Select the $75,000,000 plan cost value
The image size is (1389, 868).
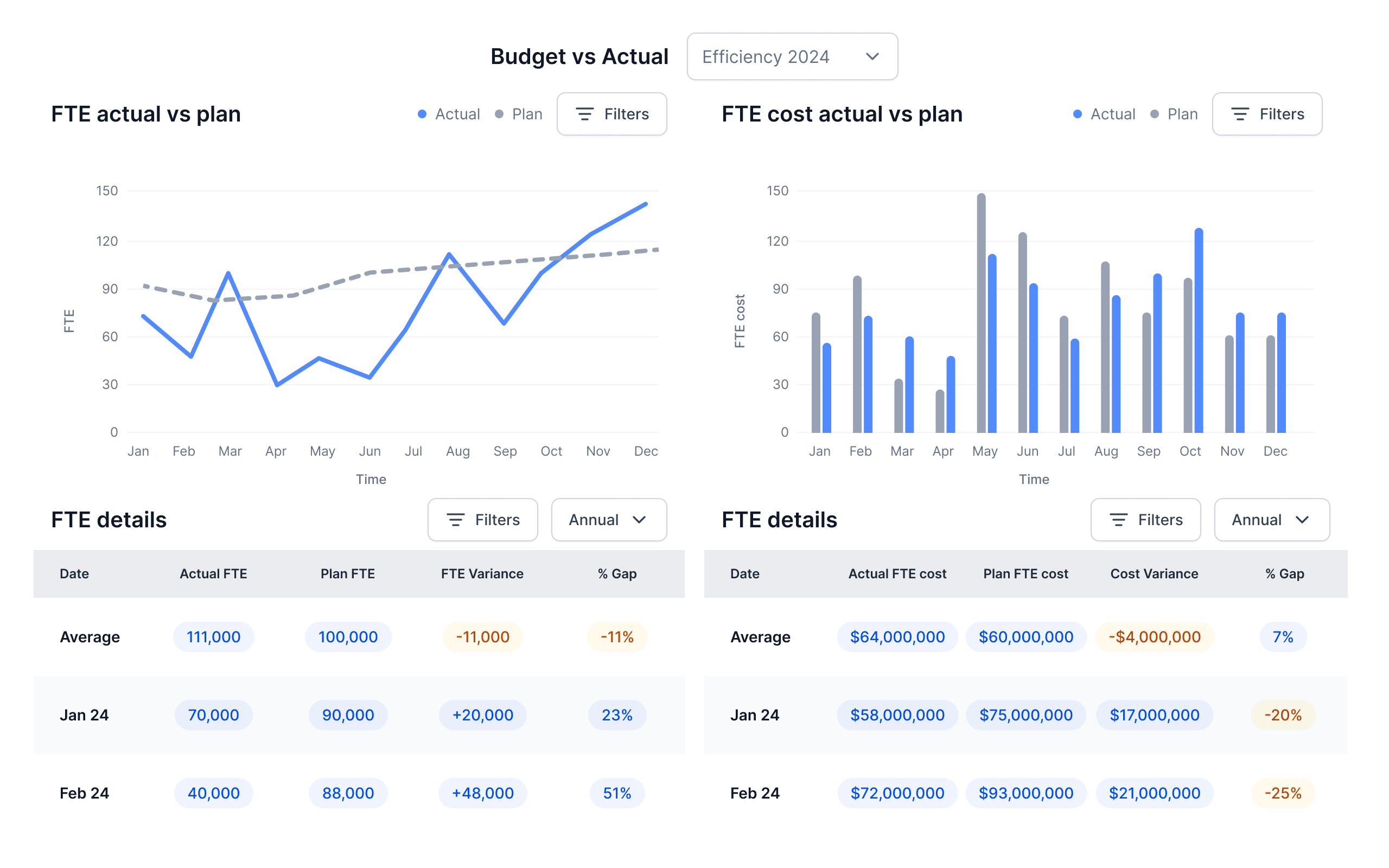[1025, 714]
